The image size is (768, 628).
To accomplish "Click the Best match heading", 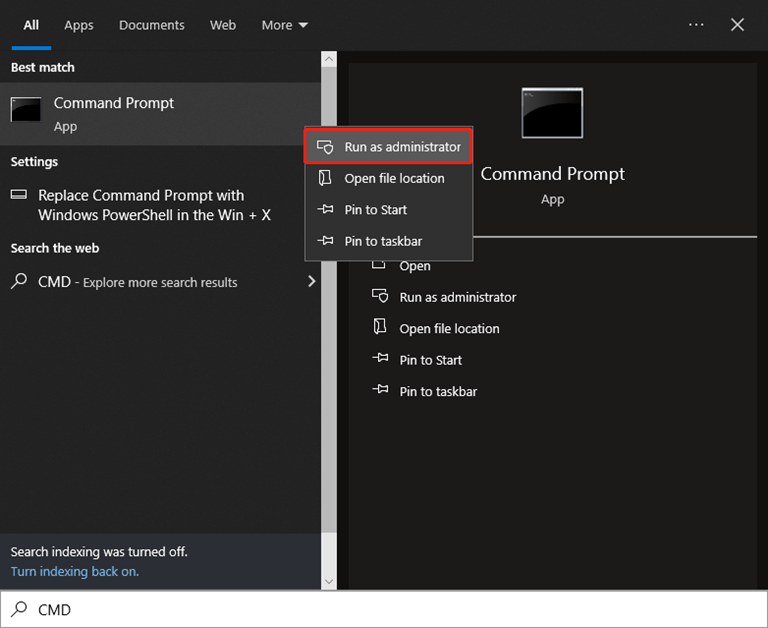I will [x=43, y=67].
